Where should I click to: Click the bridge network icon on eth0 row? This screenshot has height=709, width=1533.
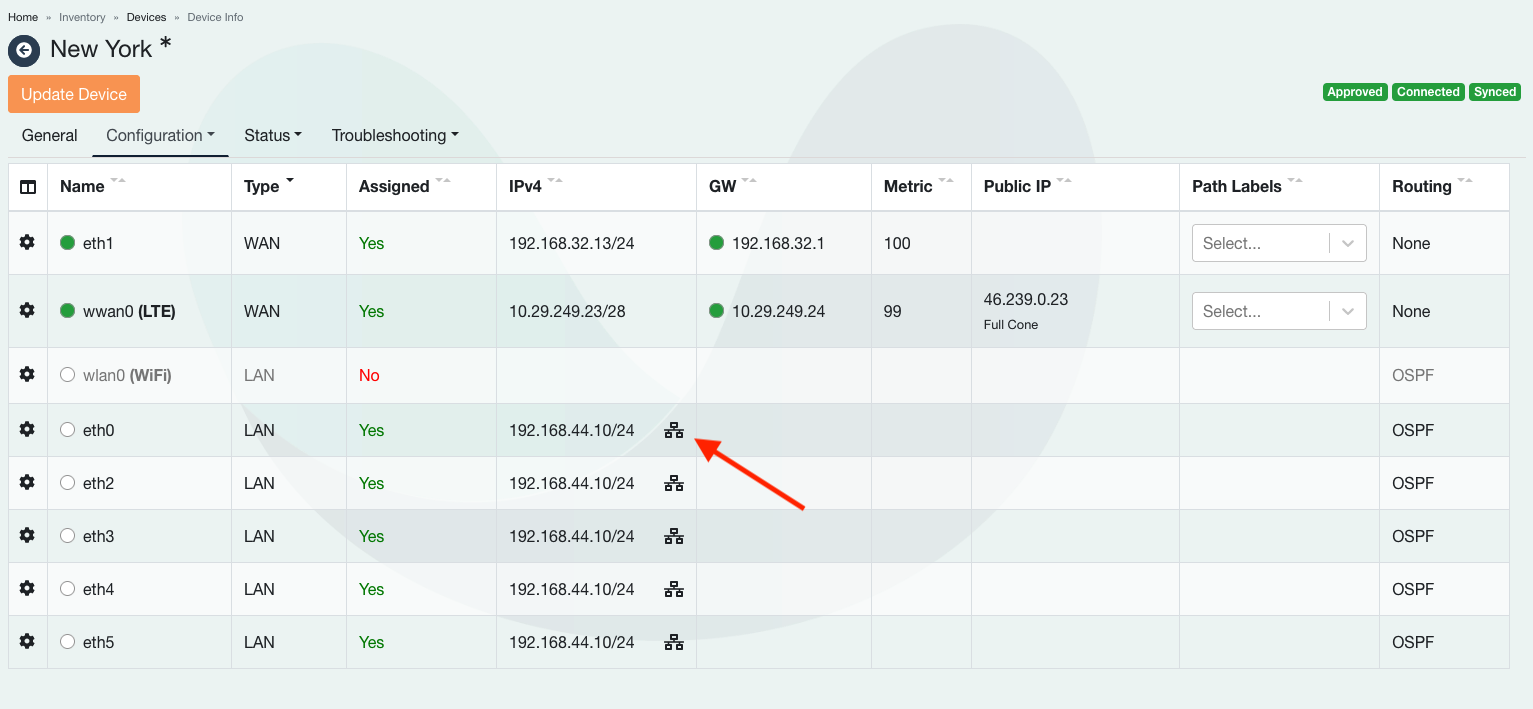pyautogui.click(x=674, y=430)
